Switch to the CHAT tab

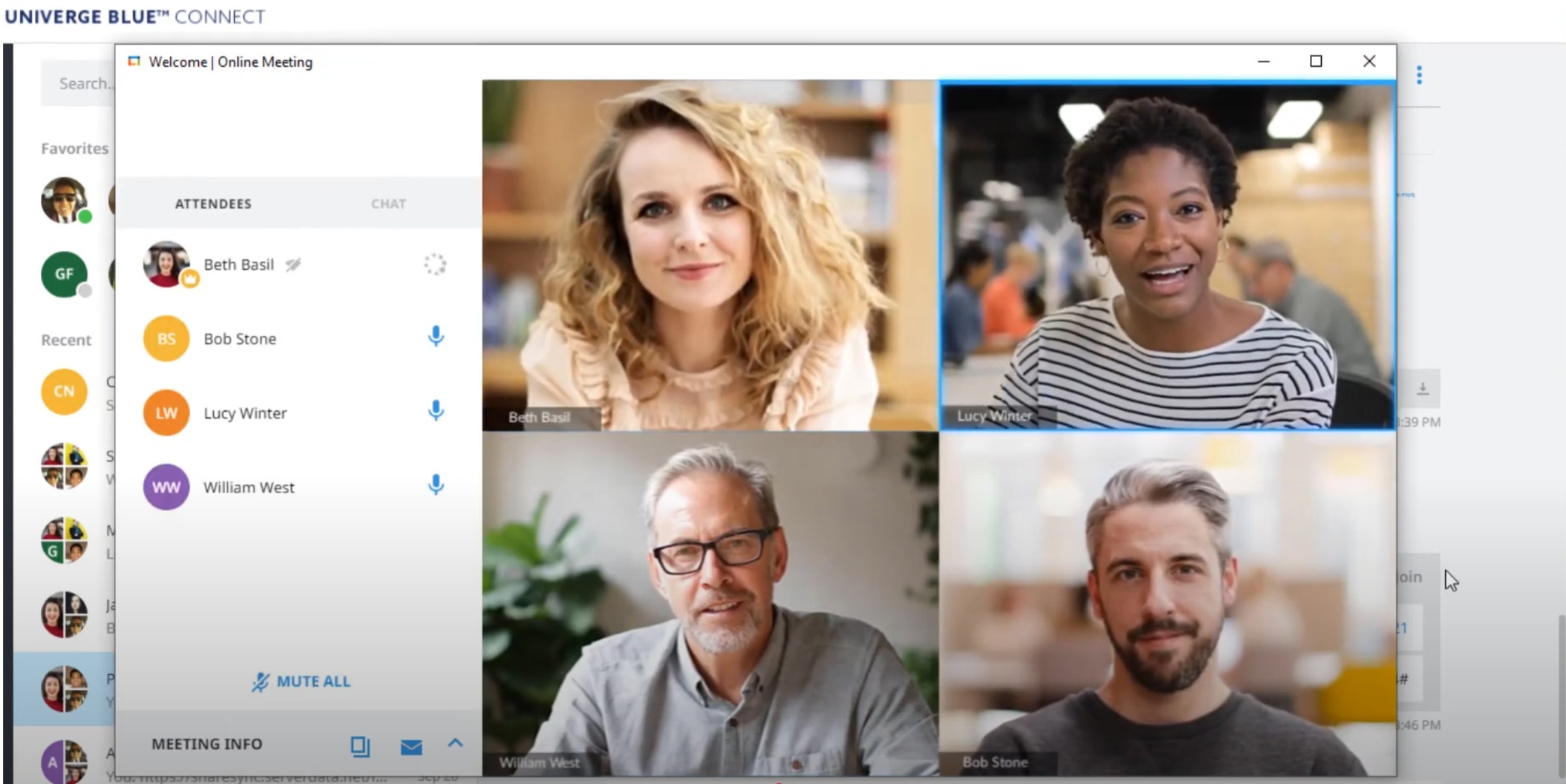(x=388, y=203)
